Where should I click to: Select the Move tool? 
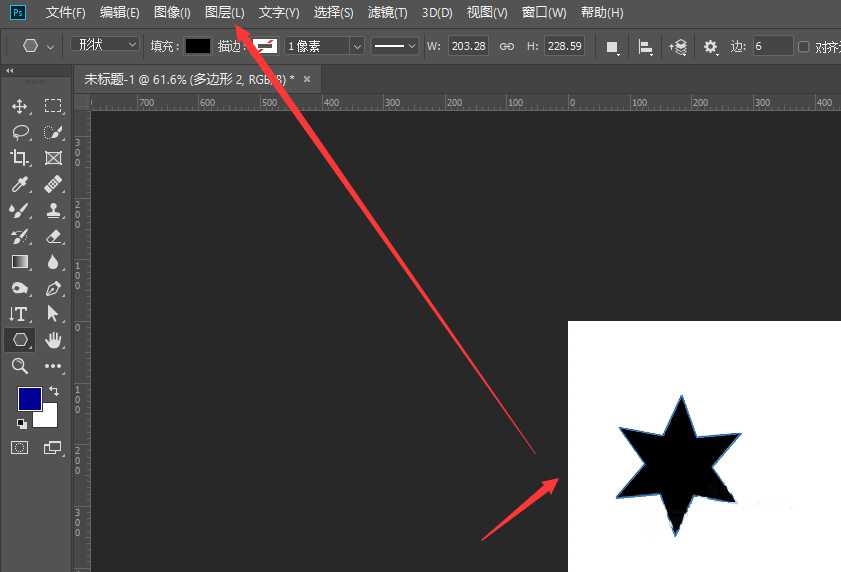point(20,106)
